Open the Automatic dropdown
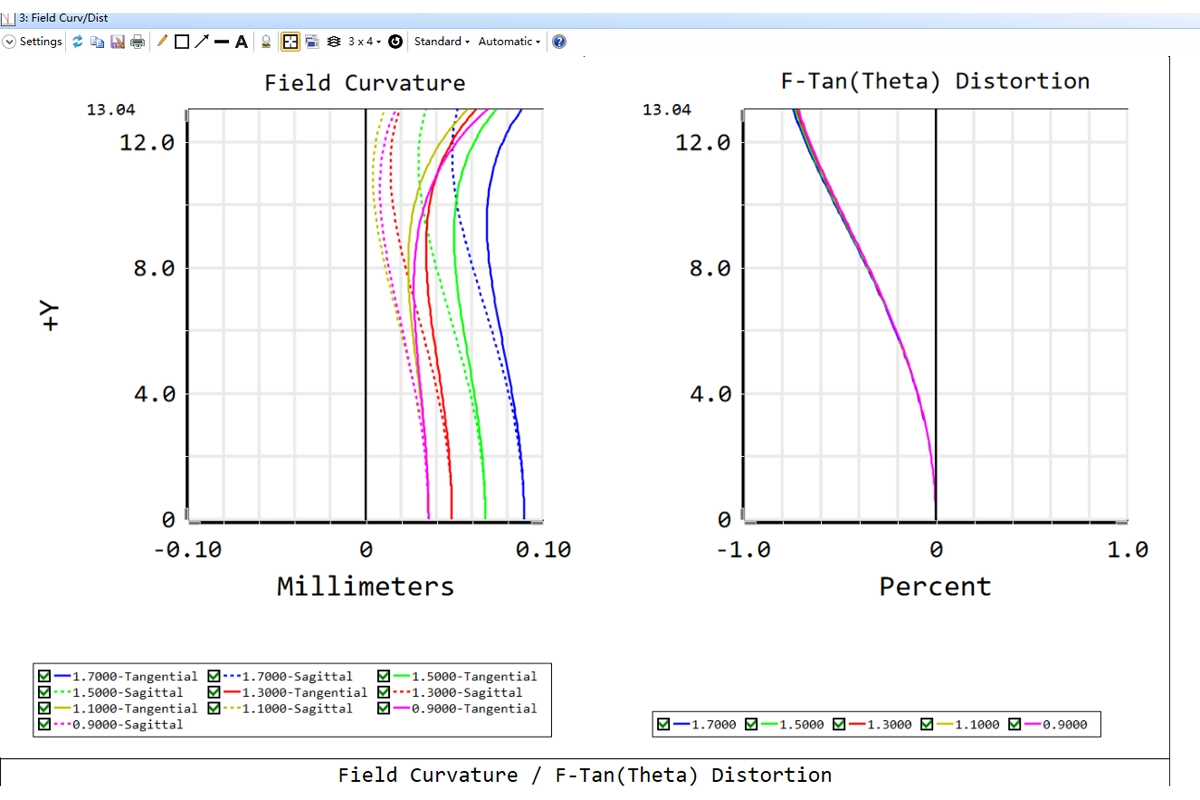The height and width of the screenshot is (800, 1200). tap(508, 42)
